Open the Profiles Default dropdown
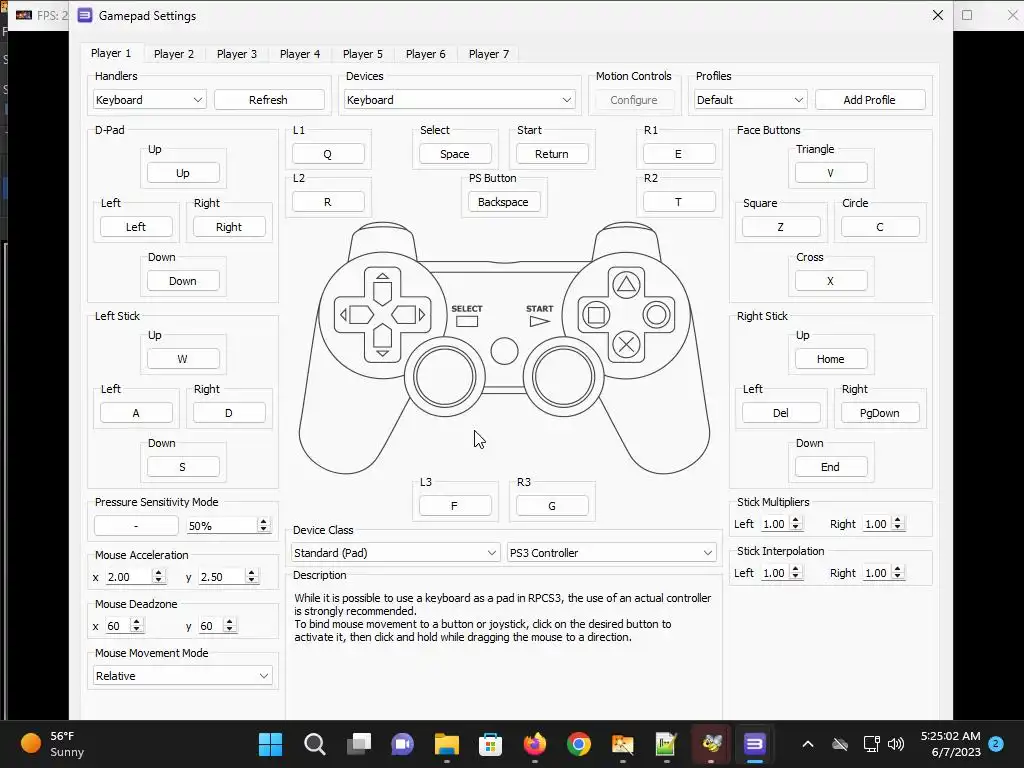The image size is (1024, 768). coord(750,100)
